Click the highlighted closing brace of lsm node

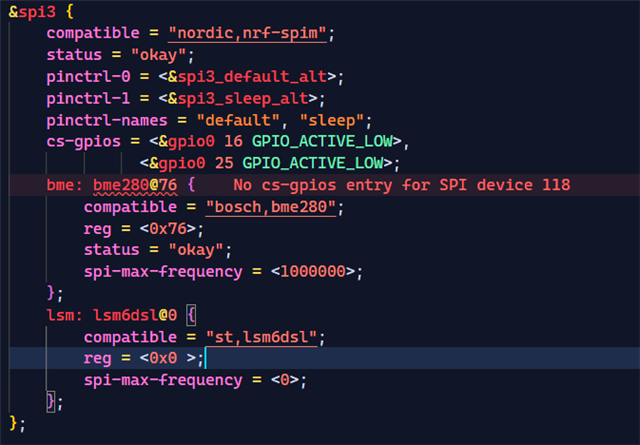click(x=51, y=402)
